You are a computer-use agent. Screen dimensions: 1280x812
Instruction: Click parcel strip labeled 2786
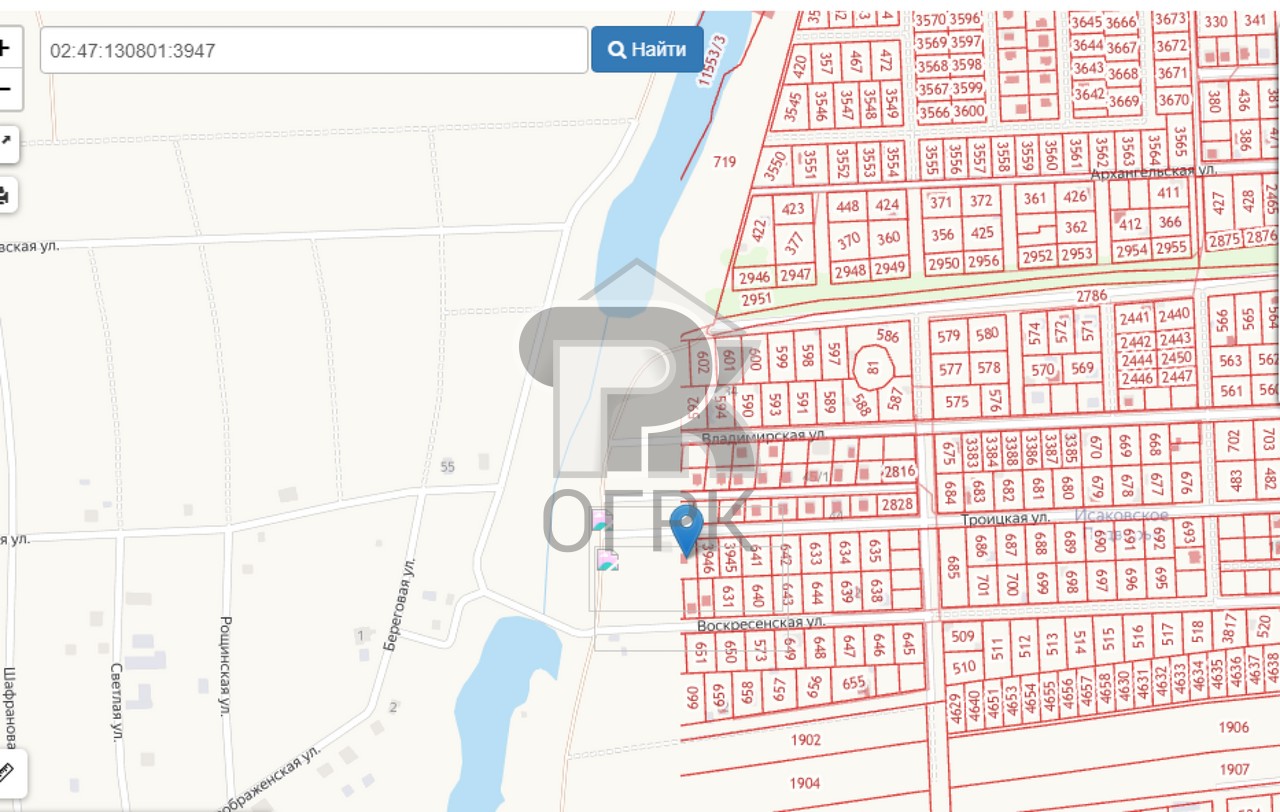coord(1091,295)
